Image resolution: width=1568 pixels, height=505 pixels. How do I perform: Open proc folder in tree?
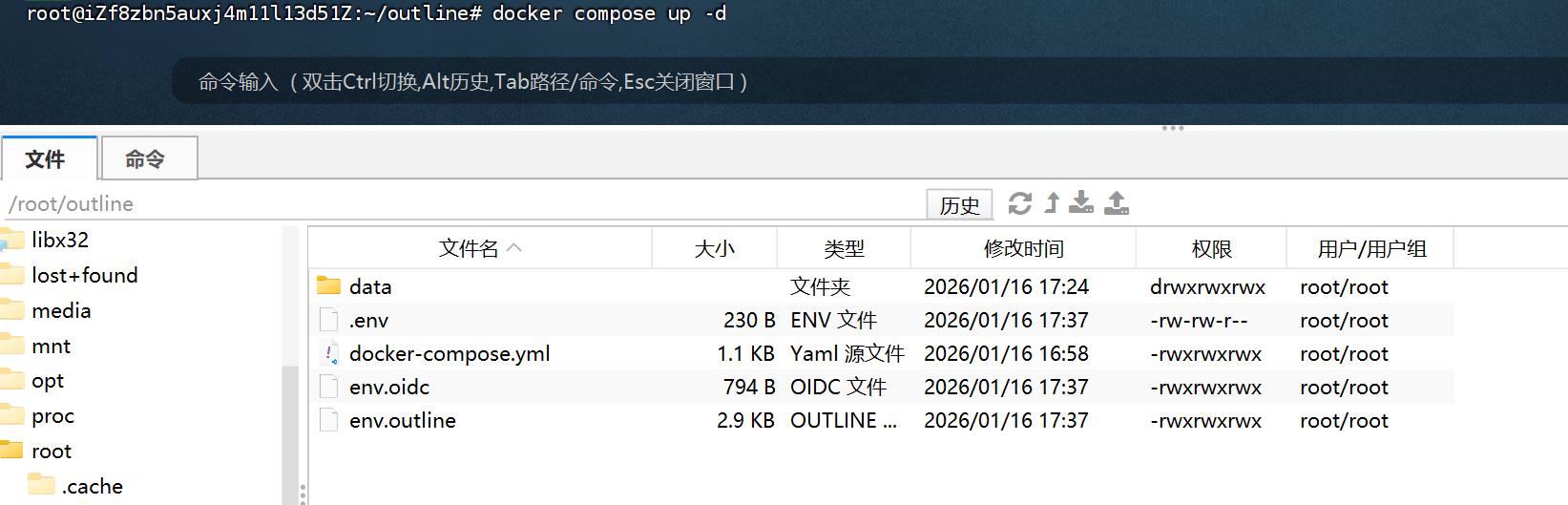(x=52, y=416)
